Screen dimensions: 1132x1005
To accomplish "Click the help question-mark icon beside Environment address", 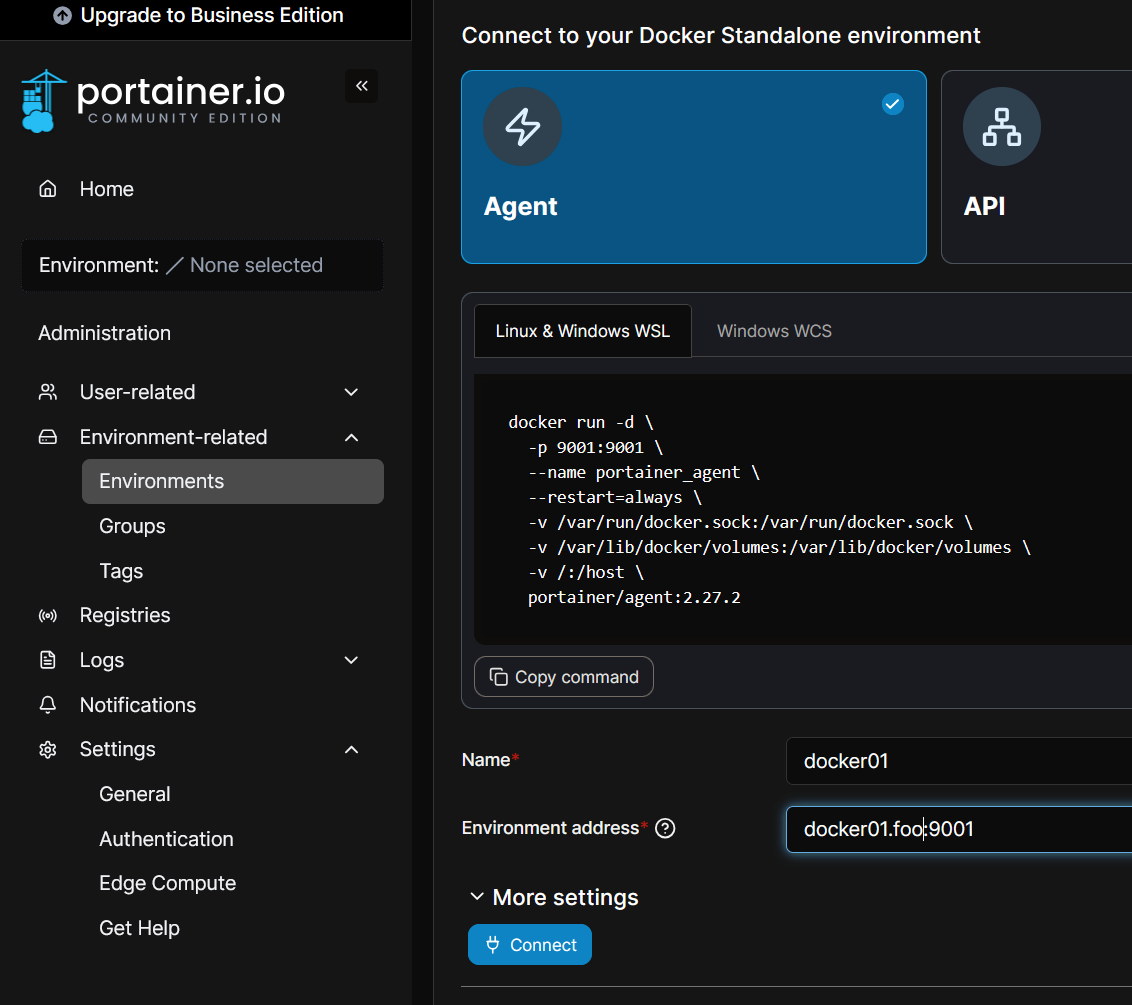I will pos(665,828).
